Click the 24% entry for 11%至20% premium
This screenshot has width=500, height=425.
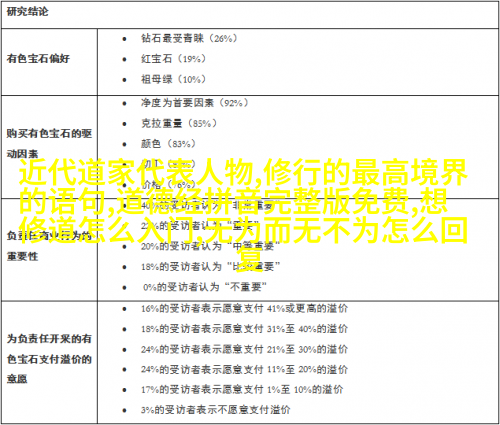tap(244, 369)
